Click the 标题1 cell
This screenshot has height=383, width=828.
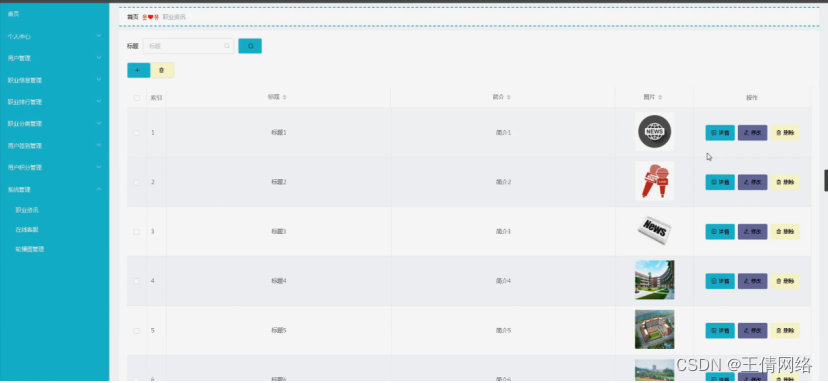[x=278, y=133]
